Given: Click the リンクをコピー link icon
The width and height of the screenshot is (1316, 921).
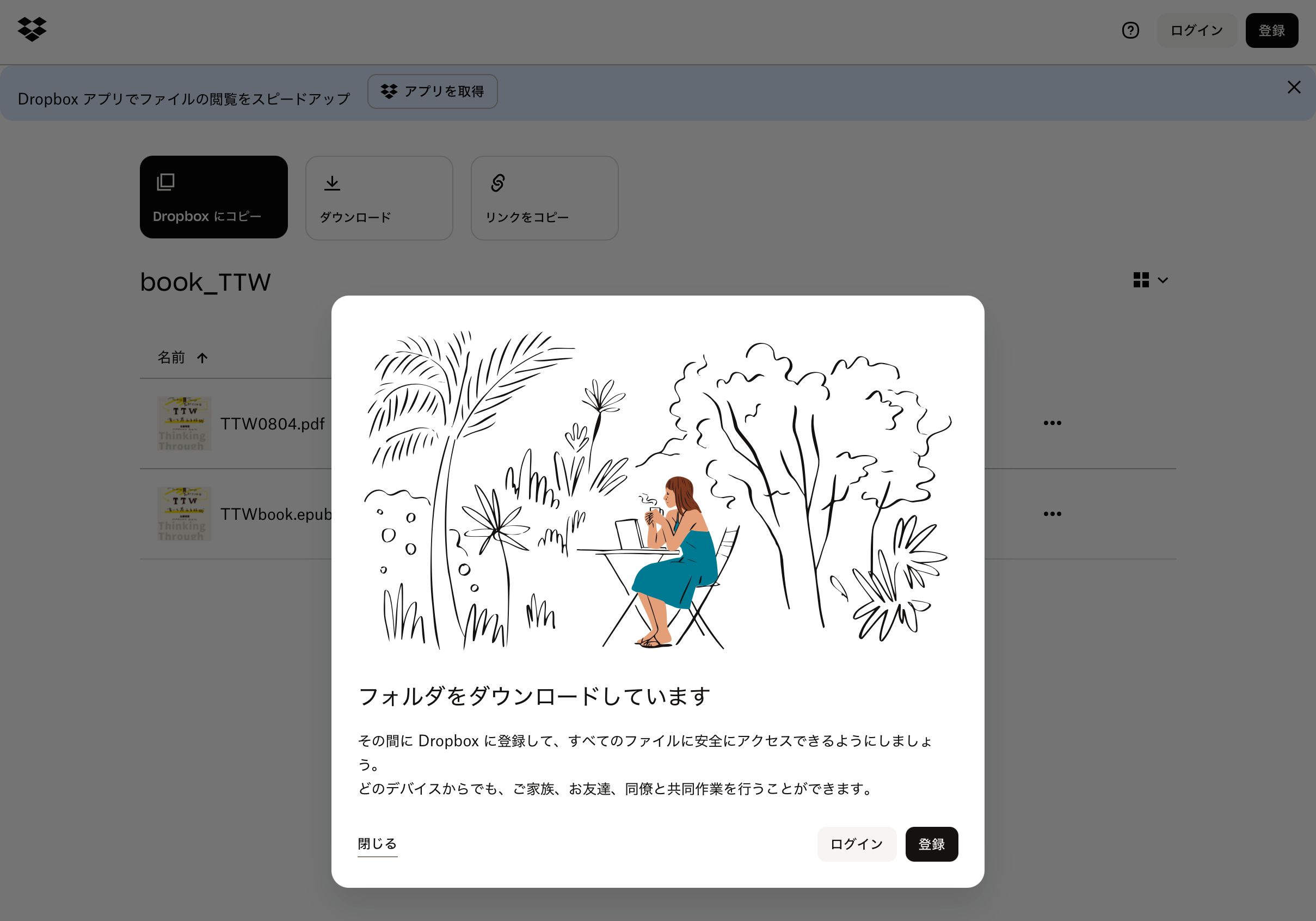Looking at the screenshot, I should (497, 183).
